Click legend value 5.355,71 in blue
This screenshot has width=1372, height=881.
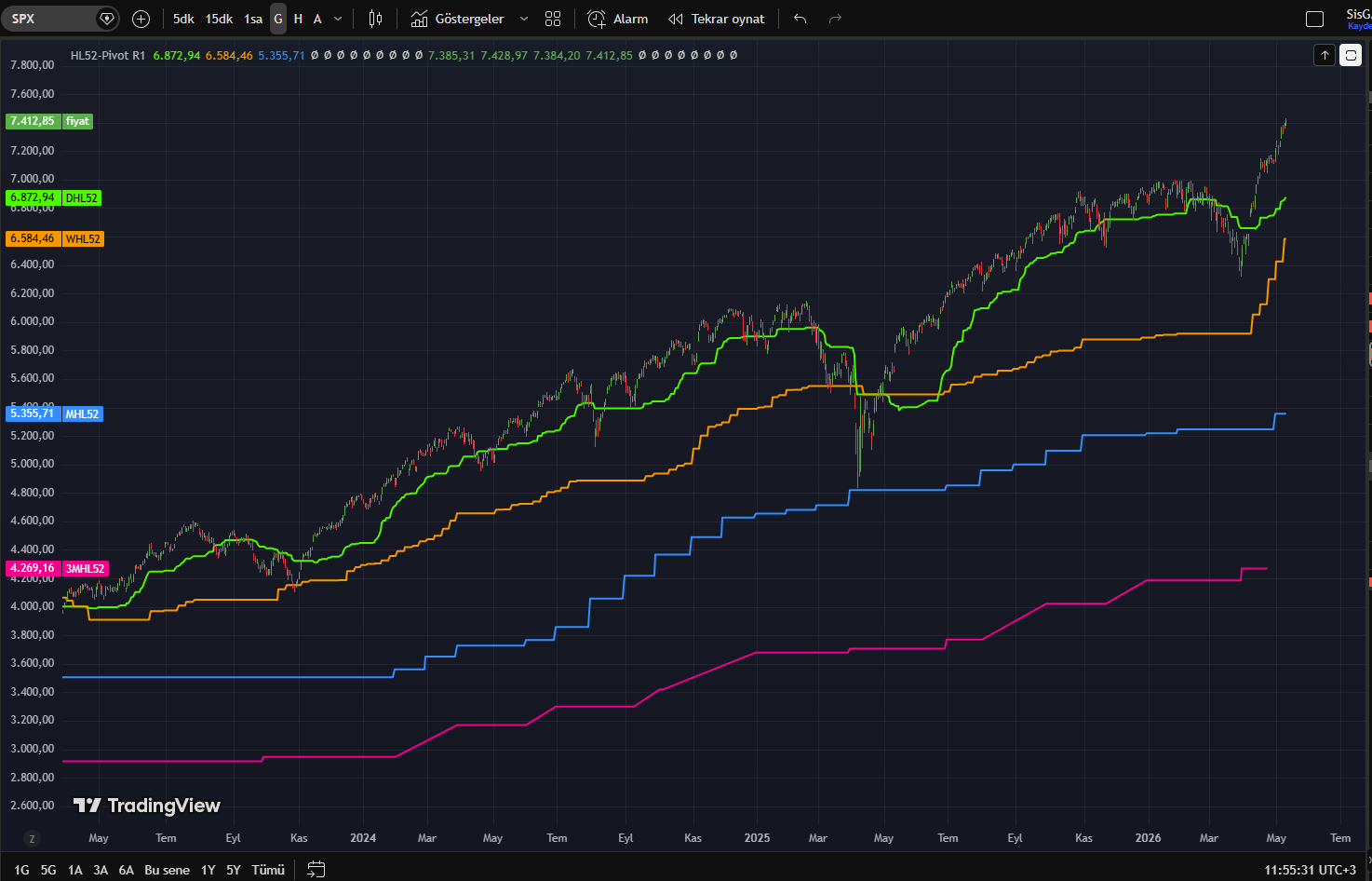coord(281,56)
